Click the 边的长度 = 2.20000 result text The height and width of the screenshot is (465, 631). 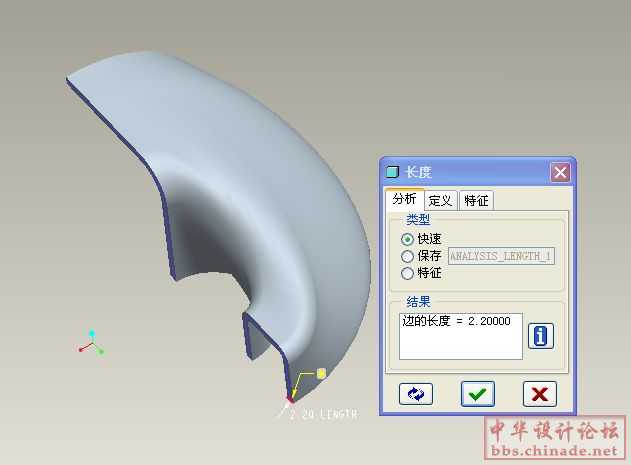pyautogui.click(x=456, y=321)
